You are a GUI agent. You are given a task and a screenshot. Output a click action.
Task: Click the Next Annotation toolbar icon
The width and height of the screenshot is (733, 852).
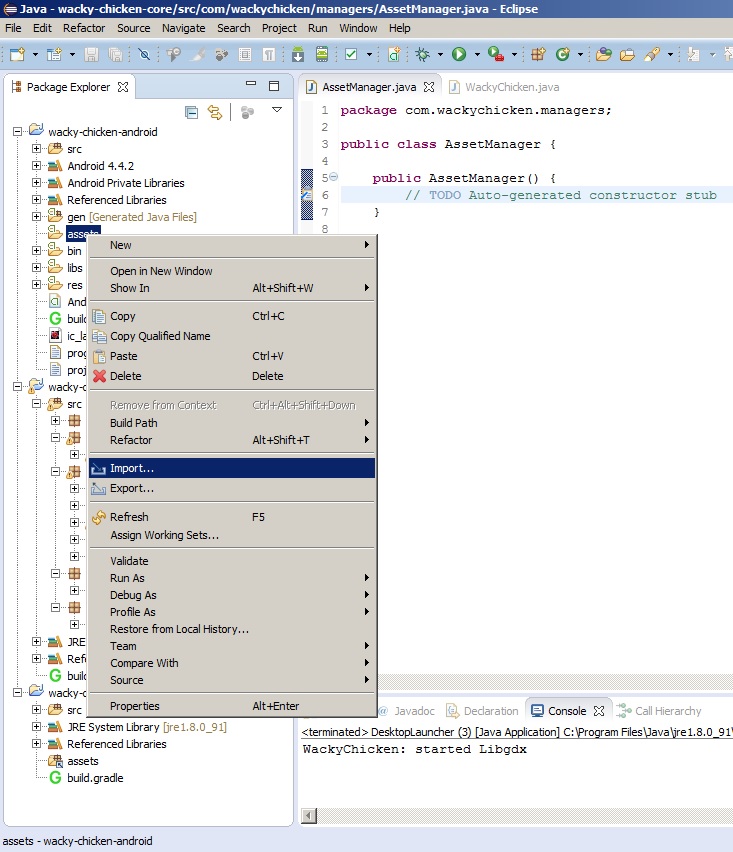pyautogui.click(x=693, y=54)
